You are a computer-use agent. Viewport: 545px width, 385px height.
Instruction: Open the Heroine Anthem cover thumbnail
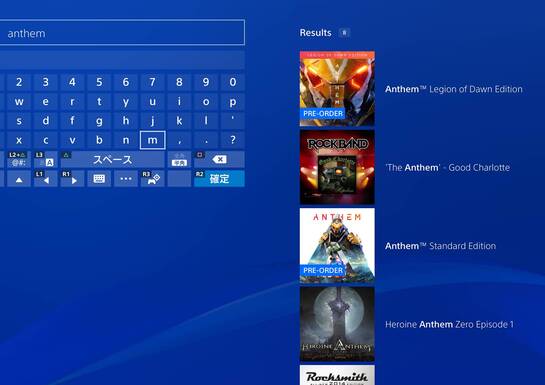[x=337, y=324]
